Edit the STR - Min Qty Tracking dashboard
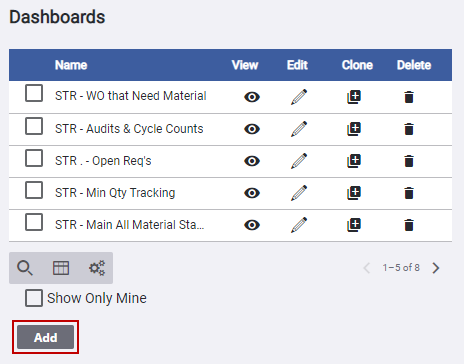 tap(299, 193)
